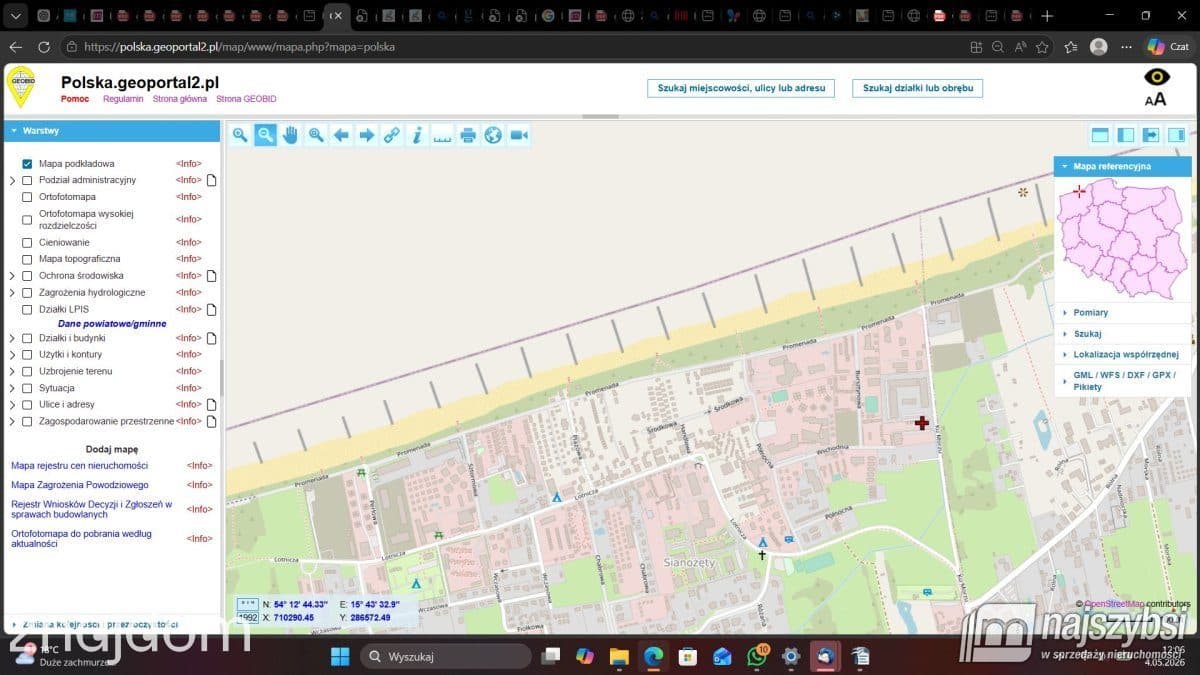Image resolution: width=1200 pixels, height=675 pixels.
Task: Enable Ortofotomapa layer checkbox
Action: tap(28, 197)
